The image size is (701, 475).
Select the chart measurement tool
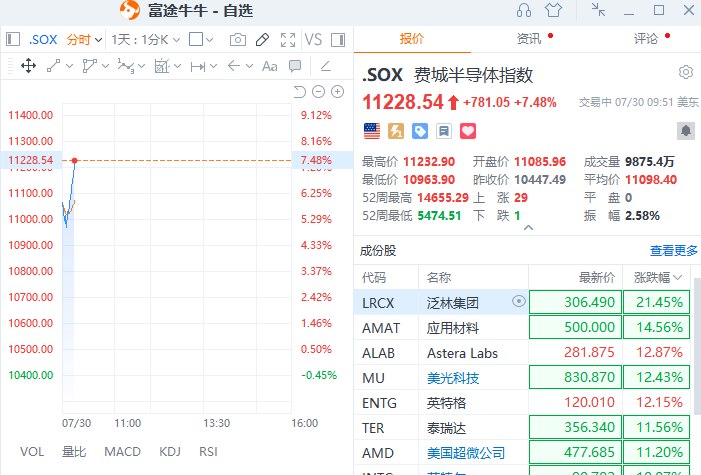161,66
